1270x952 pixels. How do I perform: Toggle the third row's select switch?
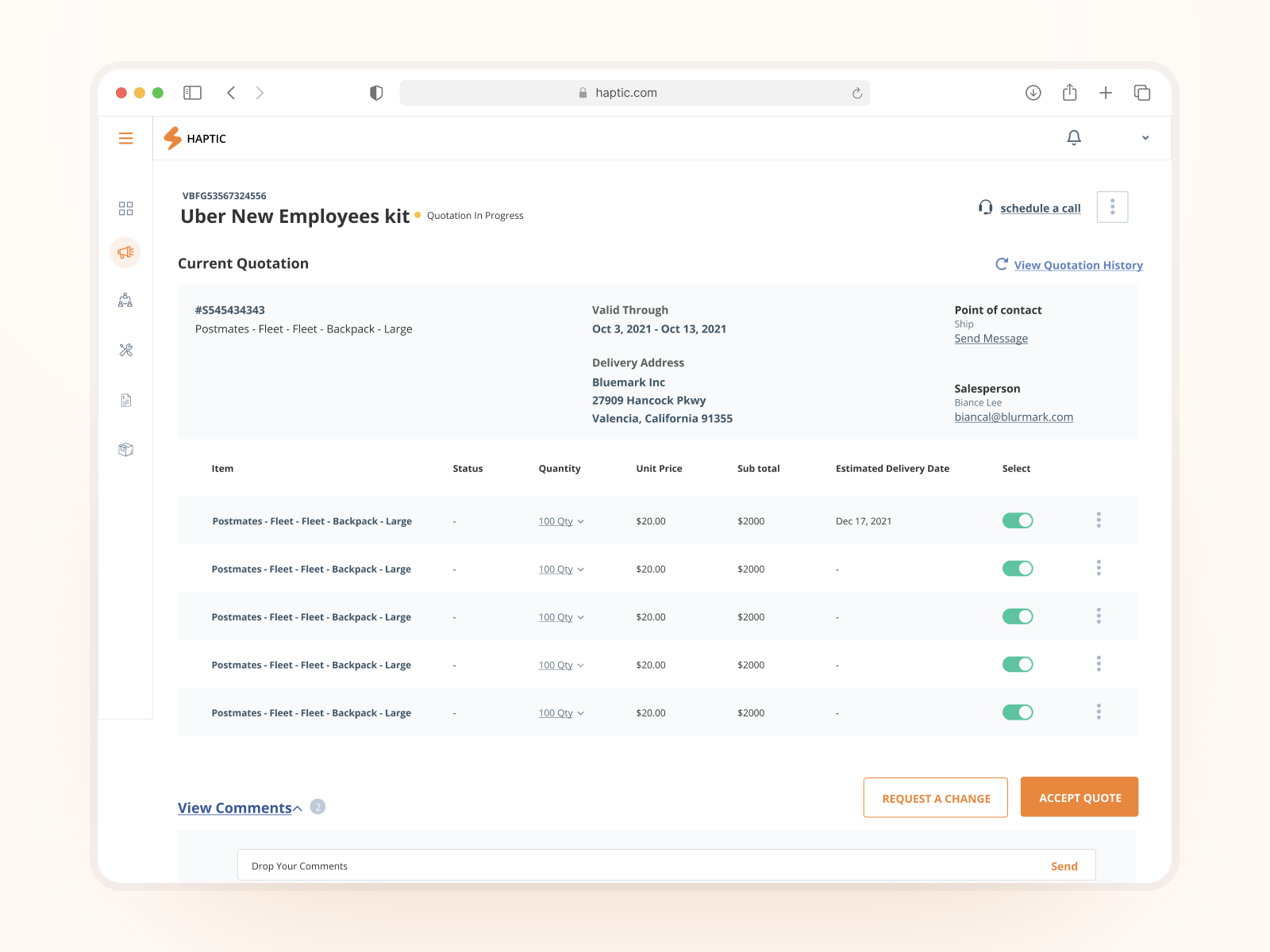click(x=1017, y=616)
